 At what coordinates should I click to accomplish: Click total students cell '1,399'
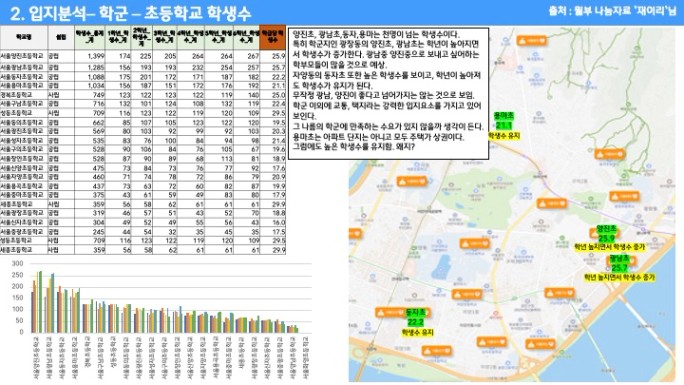point(89,56)
